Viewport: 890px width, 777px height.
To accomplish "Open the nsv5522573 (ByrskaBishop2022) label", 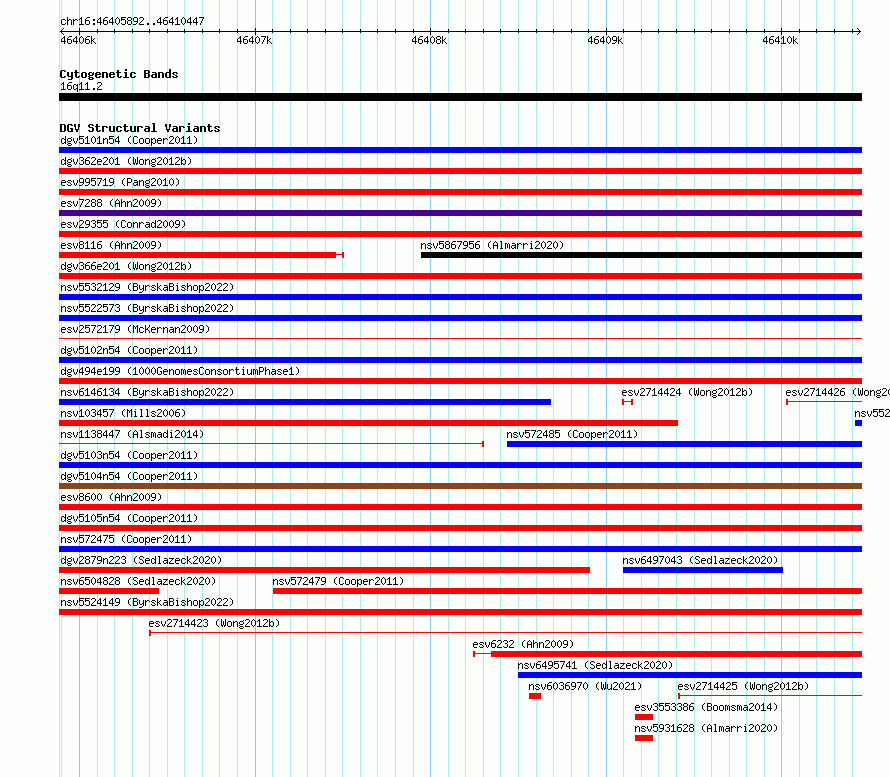I will coord(147,308).
